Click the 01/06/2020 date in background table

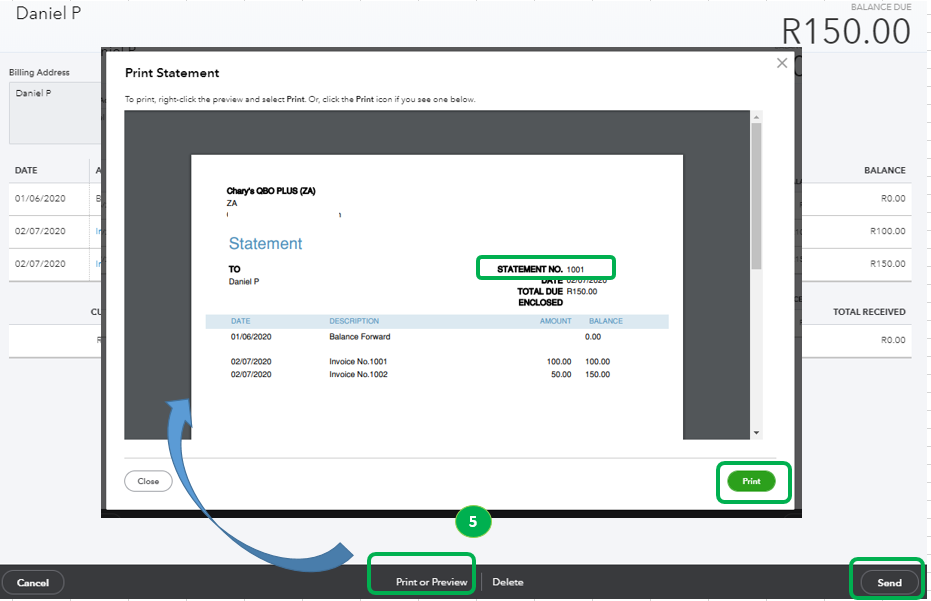40,198
